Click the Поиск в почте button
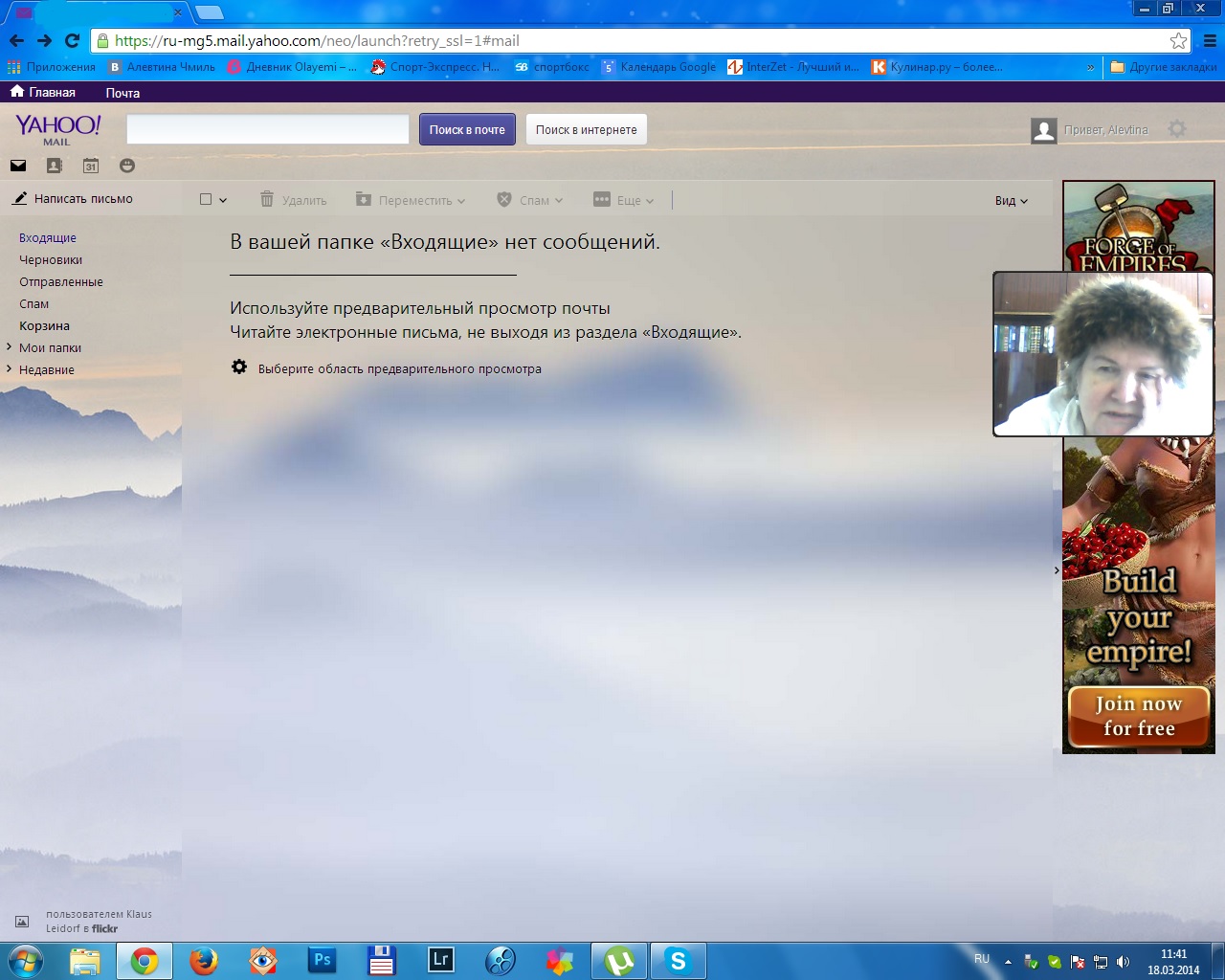This screenshot has height=980, width=1225. point(467,130)
